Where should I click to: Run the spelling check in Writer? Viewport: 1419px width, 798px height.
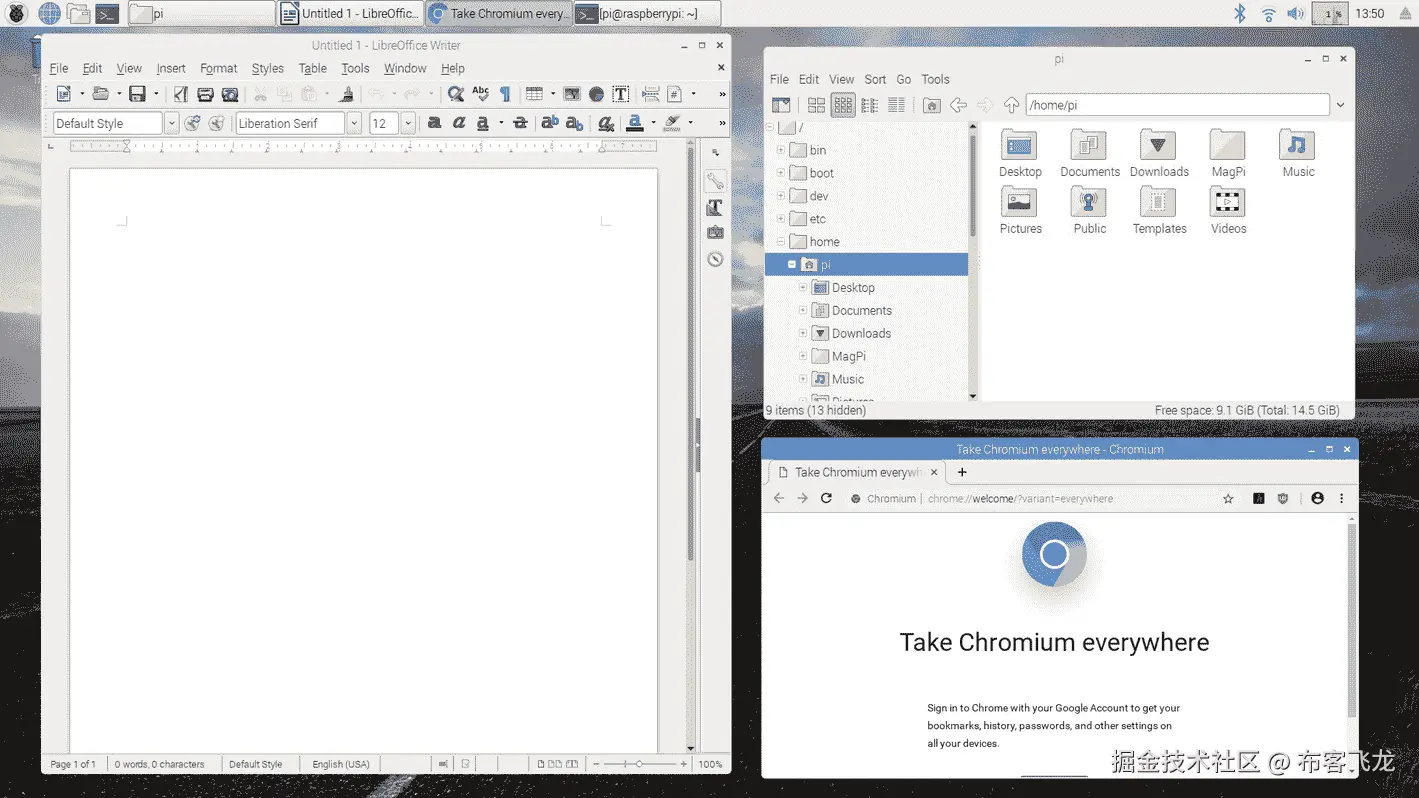(x=480, y=94)
